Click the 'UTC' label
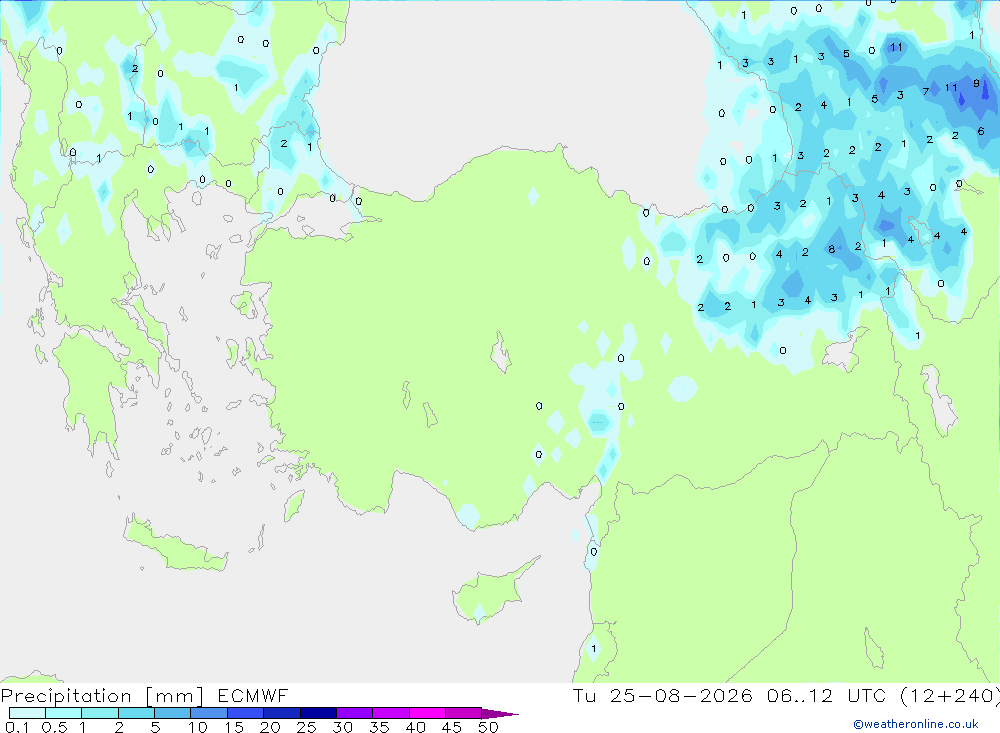This screenshot has width=1000, height=733. [x=867, y=695]
